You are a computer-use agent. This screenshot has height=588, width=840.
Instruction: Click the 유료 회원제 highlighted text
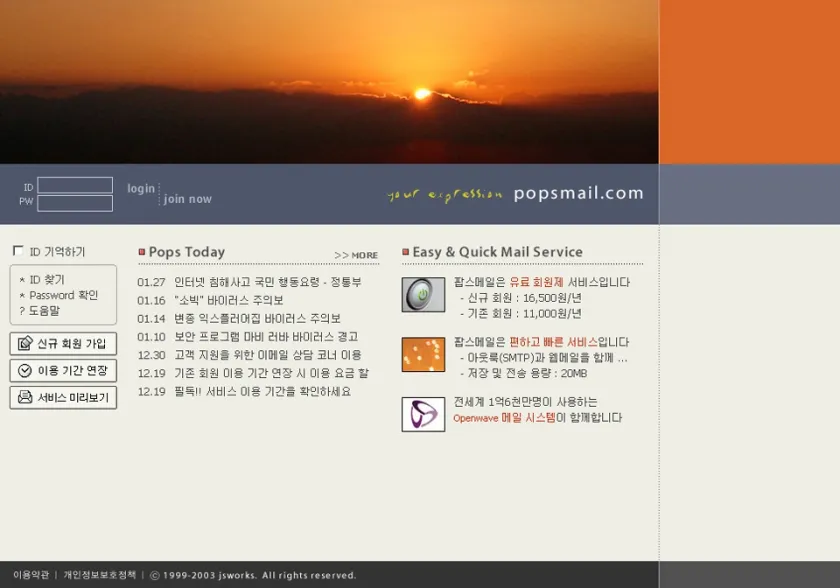point(536,282)
